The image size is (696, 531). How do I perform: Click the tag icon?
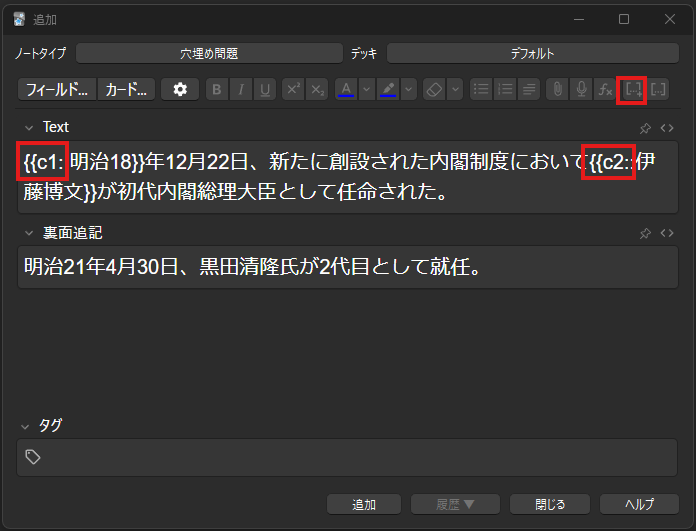pyautogui.click(x=33, y=457)
